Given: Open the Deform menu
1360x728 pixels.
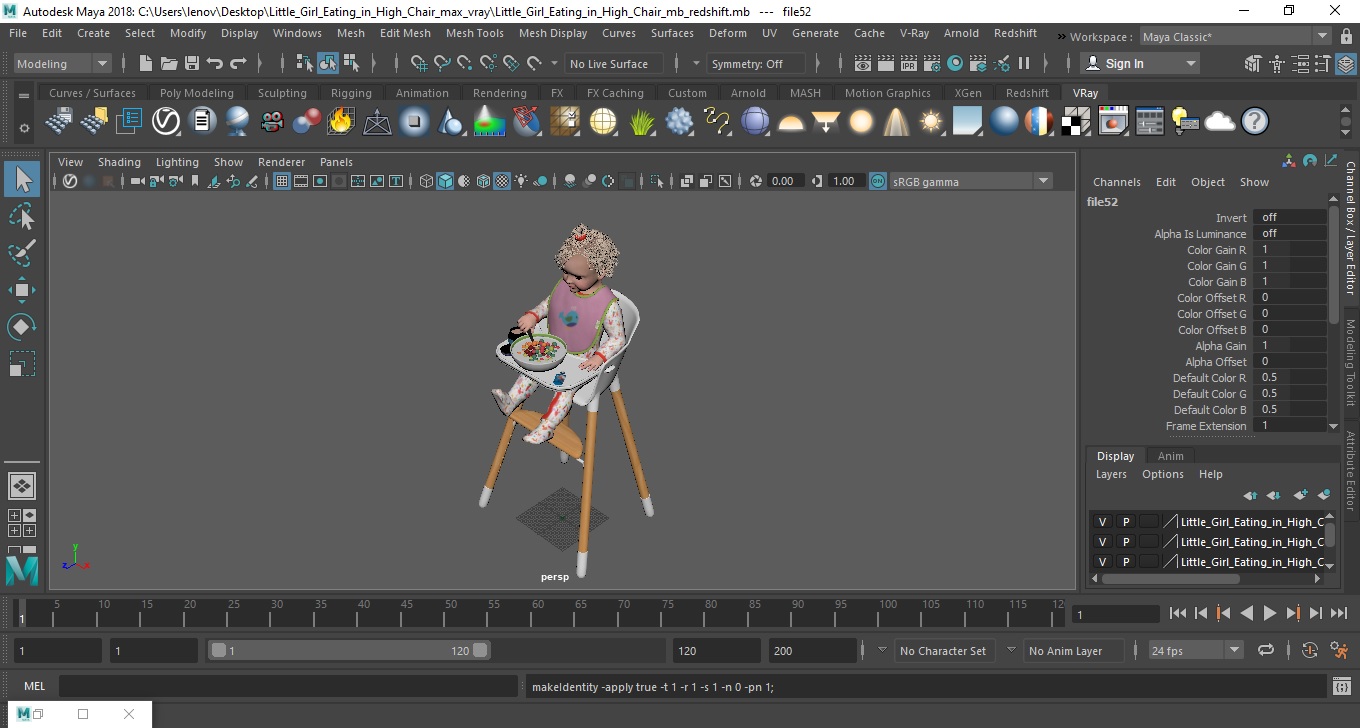Looking at the screenshot, I should point(727,33).
